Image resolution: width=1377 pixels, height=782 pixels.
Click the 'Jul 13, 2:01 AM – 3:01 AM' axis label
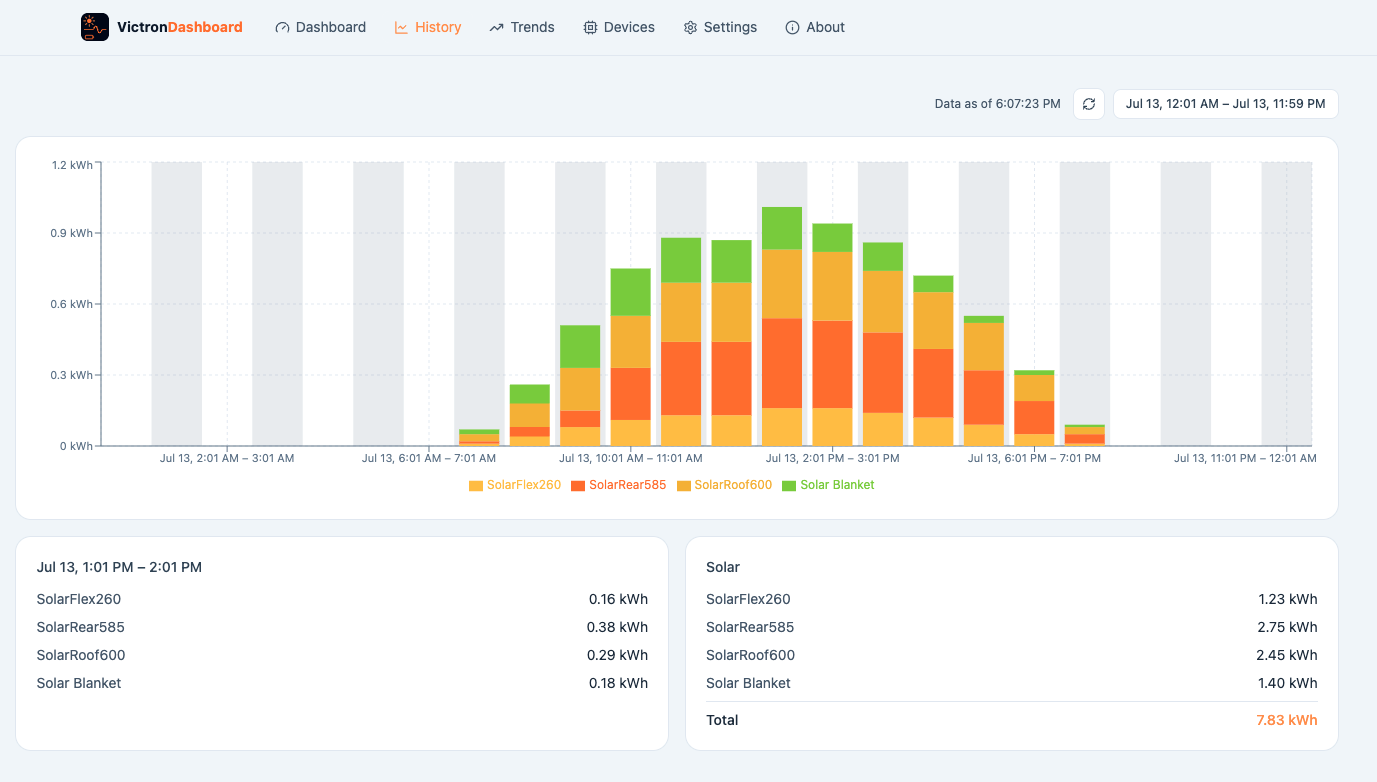[x=227, y=458]
